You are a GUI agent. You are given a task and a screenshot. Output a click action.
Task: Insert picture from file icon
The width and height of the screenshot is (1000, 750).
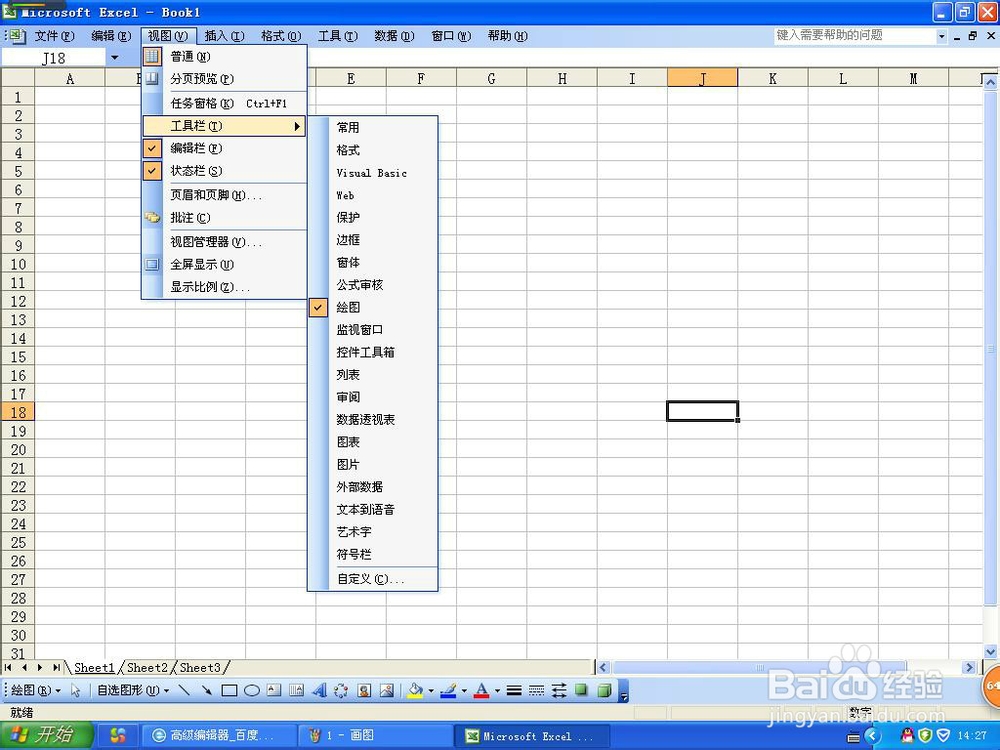(x=386, y=690)
